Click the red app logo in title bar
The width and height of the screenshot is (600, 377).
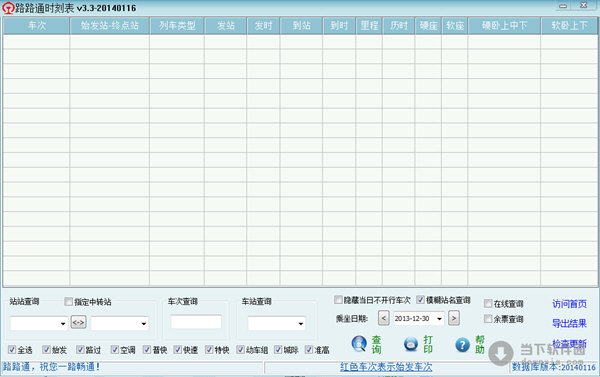pyautogui.click(x=8, y=8)
